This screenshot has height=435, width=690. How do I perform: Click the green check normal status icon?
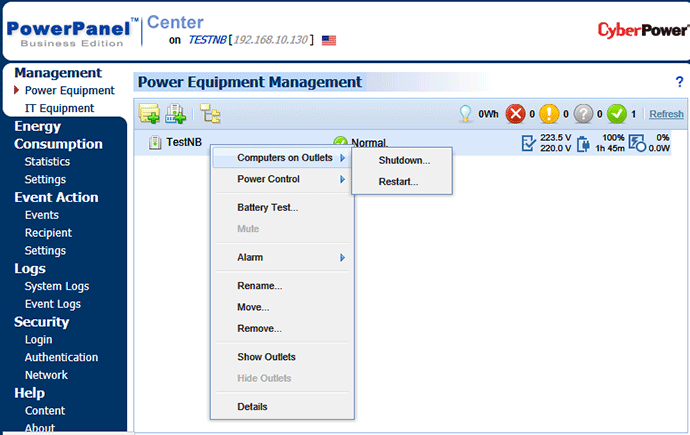tap(617, 114)
